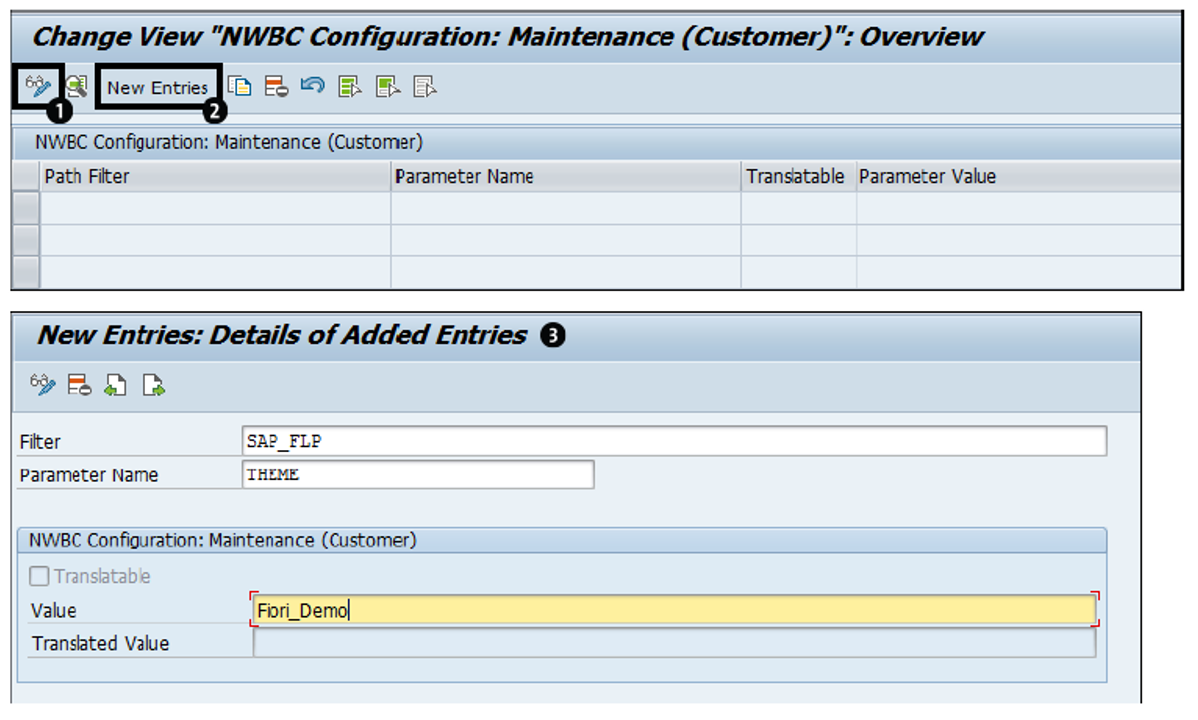The width and height of the screenshot is (1198, 720).
Task: Click the Path Filter column header
Action: tap(88, 176)
